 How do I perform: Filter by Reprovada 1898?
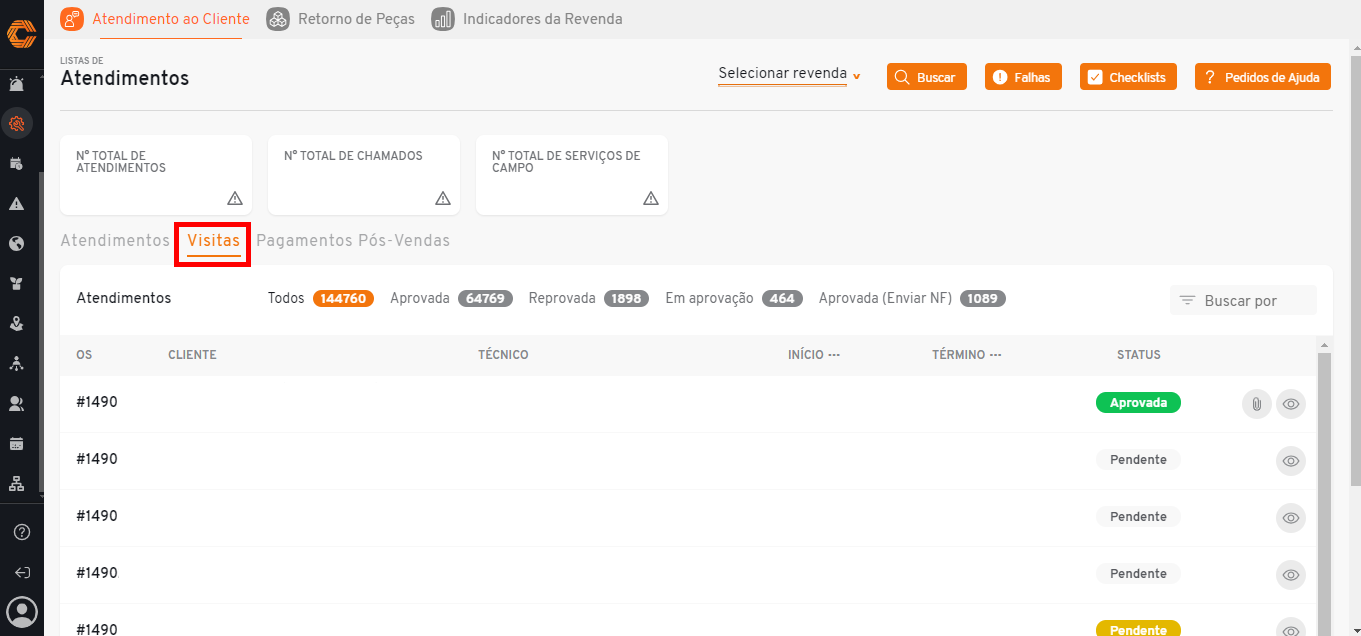589,298
